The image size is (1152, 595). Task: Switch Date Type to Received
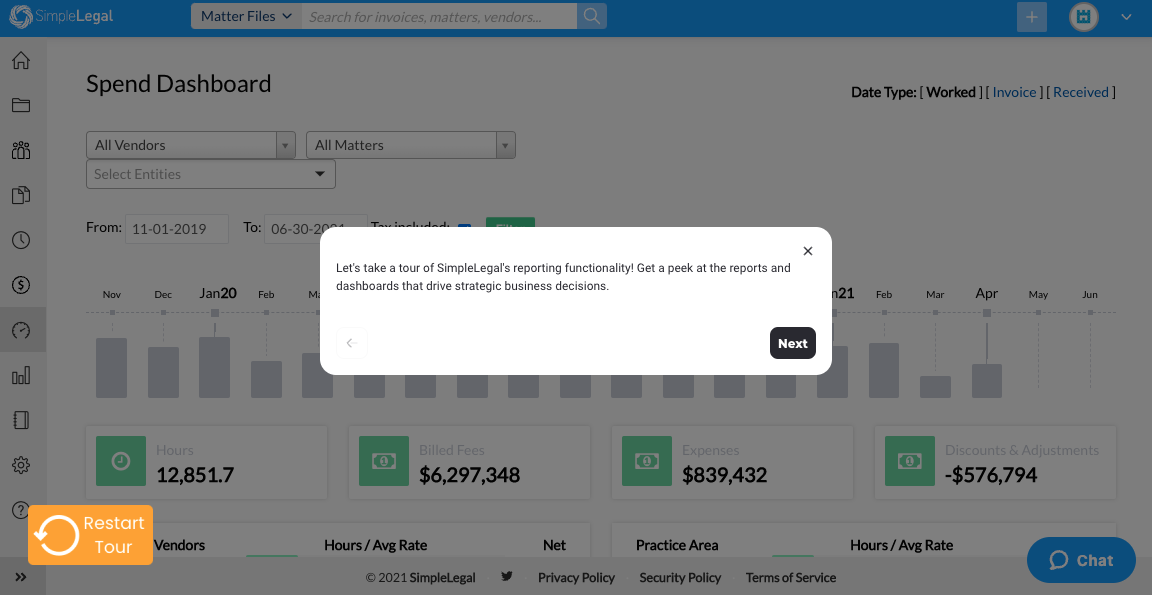click(x=1081, y=91)
